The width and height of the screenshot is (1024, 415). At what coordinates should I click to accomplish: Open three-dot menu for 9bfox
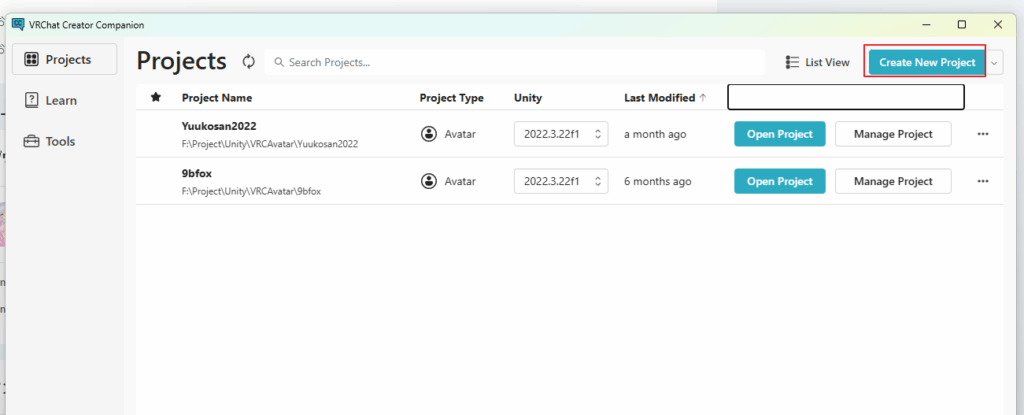pos(982,181)
